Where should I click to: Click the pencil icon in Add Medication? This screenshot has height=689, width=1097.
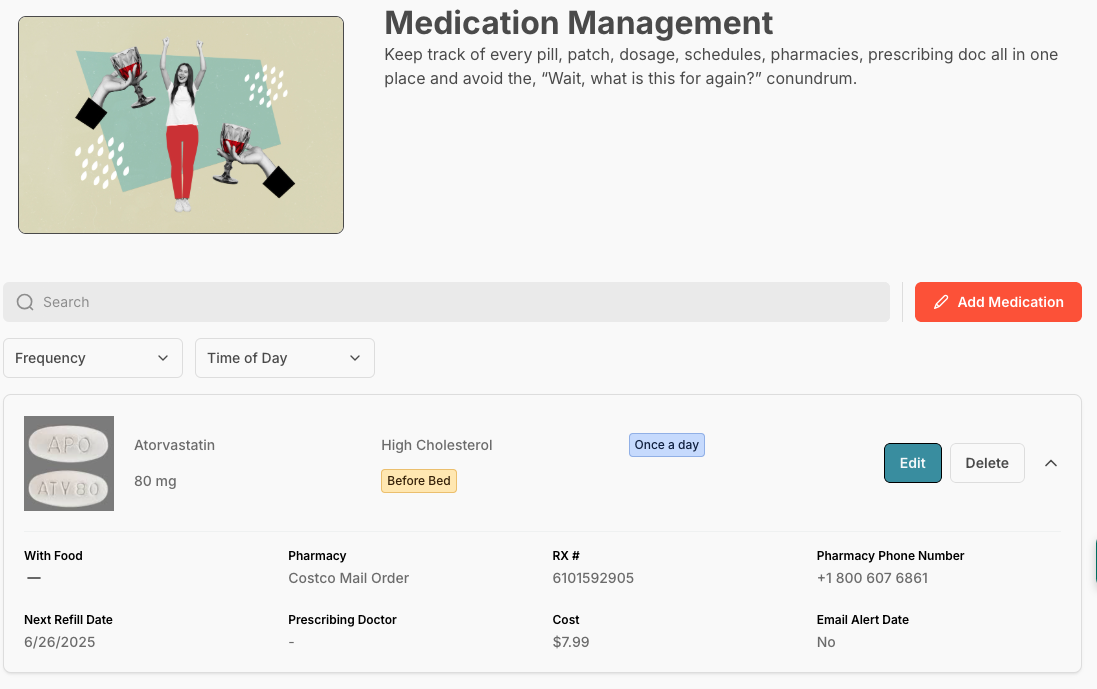(x=941, y=302)
